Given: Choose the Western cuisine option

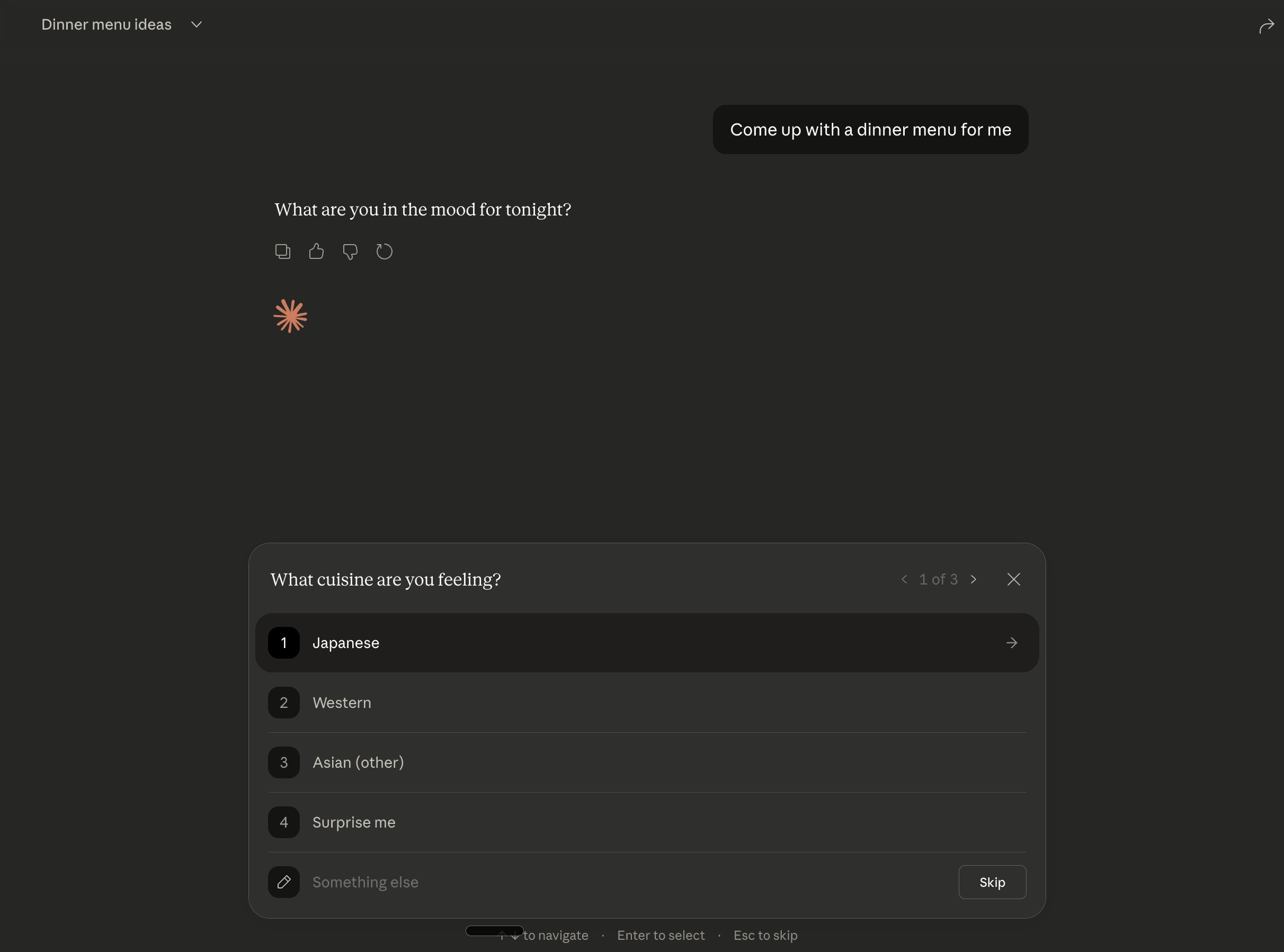Looking at the screenshot, I should 342,703.
